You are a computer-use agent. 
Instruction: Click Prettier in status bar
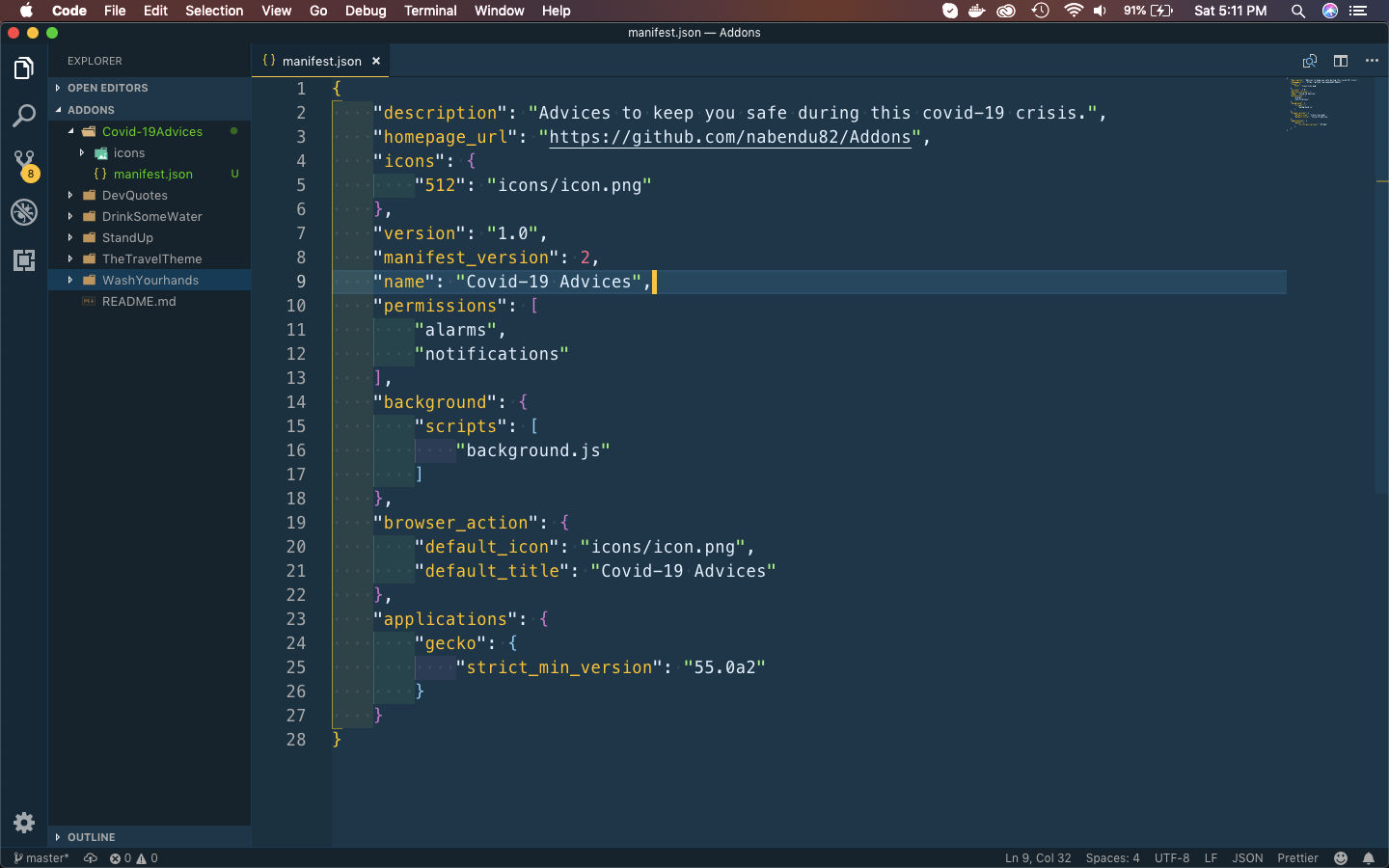click(1297, 858)
